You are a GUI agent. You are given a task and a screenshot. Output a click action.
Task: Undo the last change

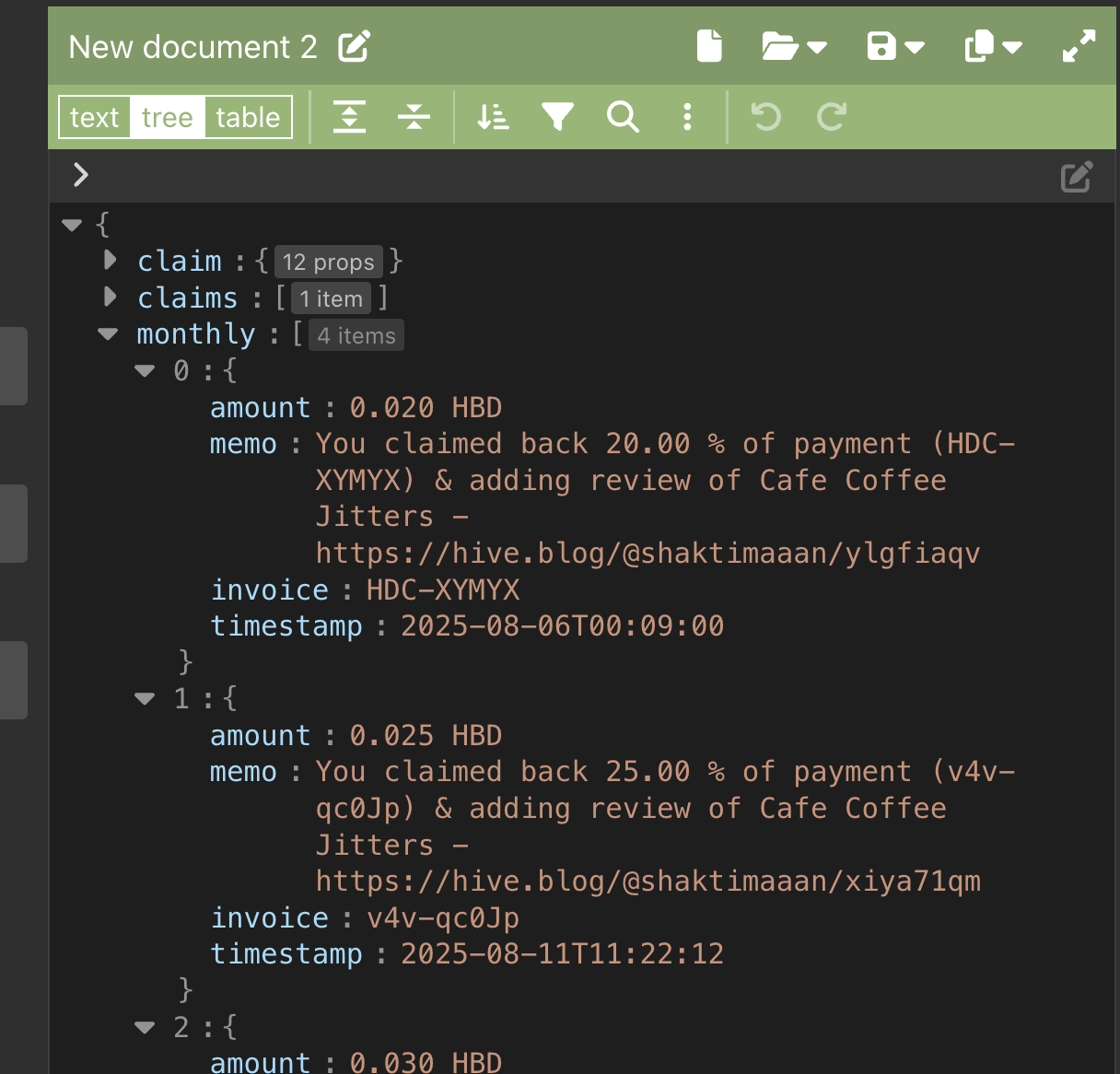(766, 116)
